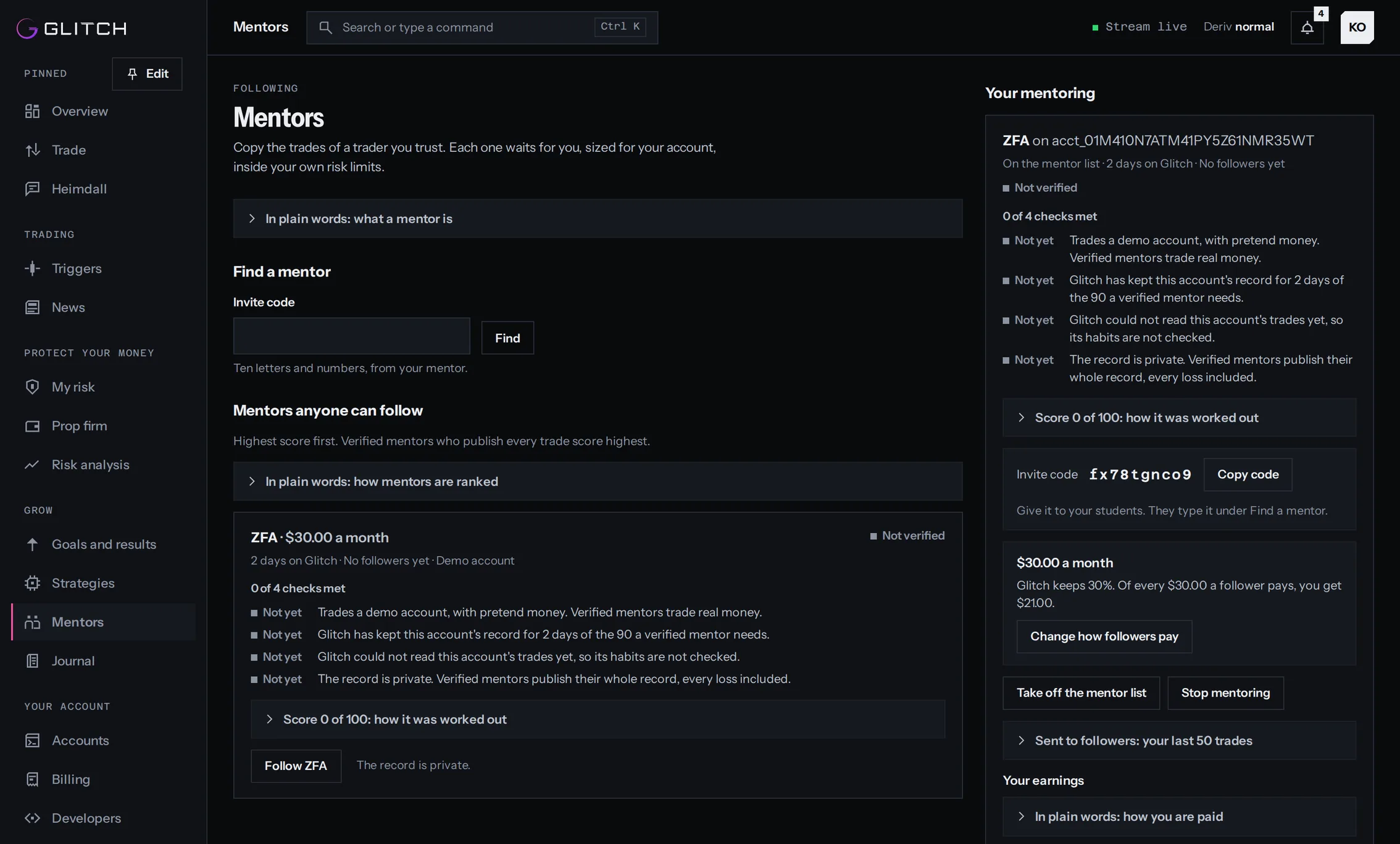Click Not verified under Your mentoring
This screenshot has height=844, width=1400.
click(1040, 188)
